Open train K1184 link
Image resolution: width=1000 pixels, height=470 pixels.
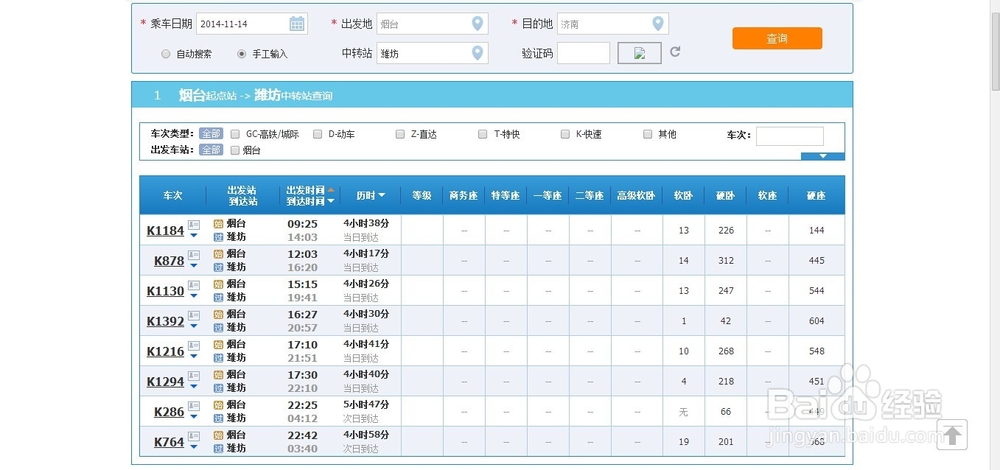[x=165, y=231]
